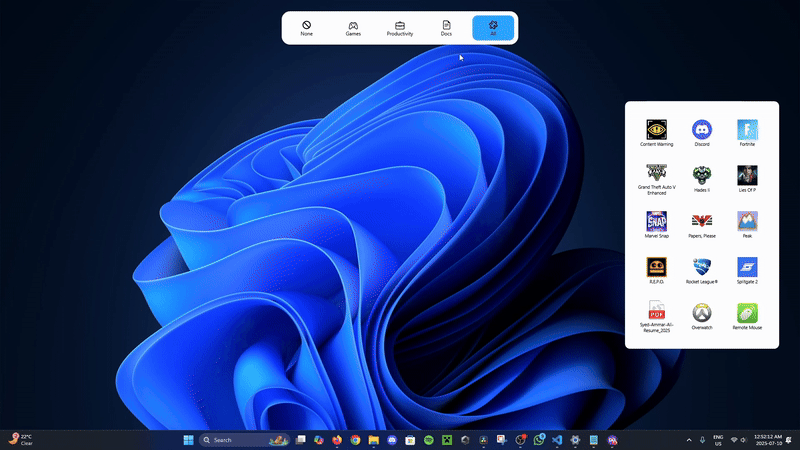The width and height of the screenshot is (800, 450).
Task: Launch Rocket League from the panel
Action: (x=701, y=268)
